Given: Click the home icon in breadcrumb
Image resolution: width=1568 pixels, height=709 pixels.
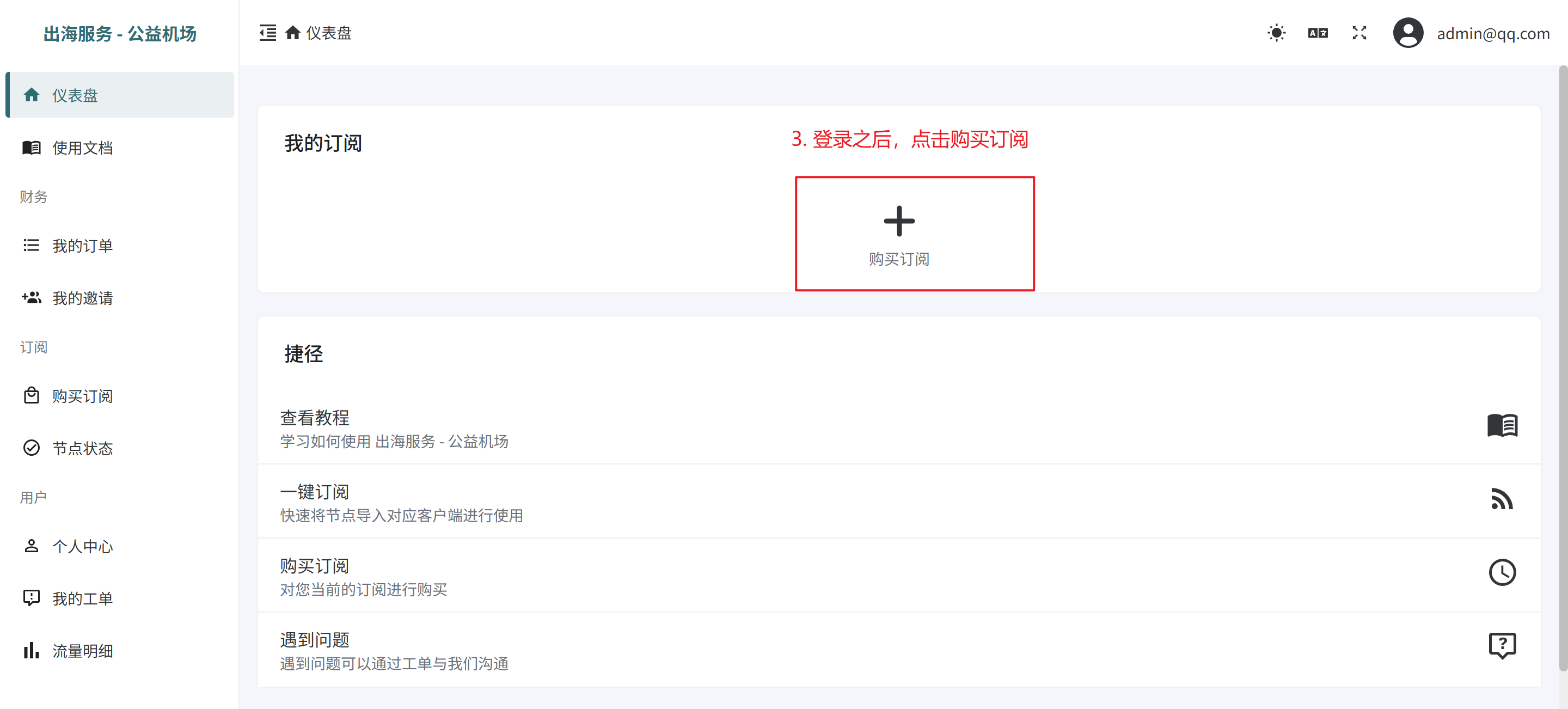Looking at the screenshot, I should coord(293,33).
